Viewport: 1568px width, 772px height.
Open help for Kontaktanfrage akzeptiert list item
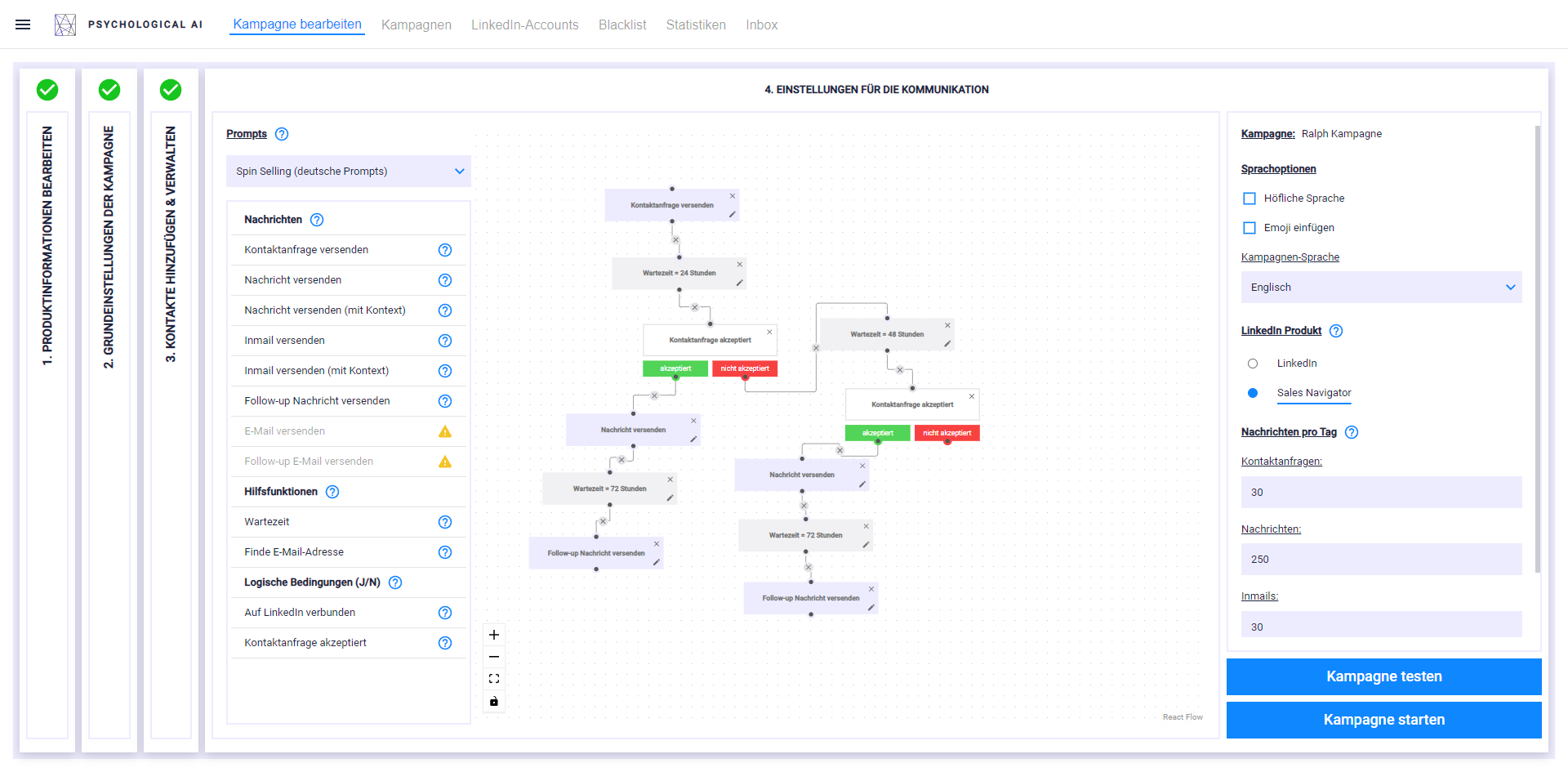[x=445, y=643]
